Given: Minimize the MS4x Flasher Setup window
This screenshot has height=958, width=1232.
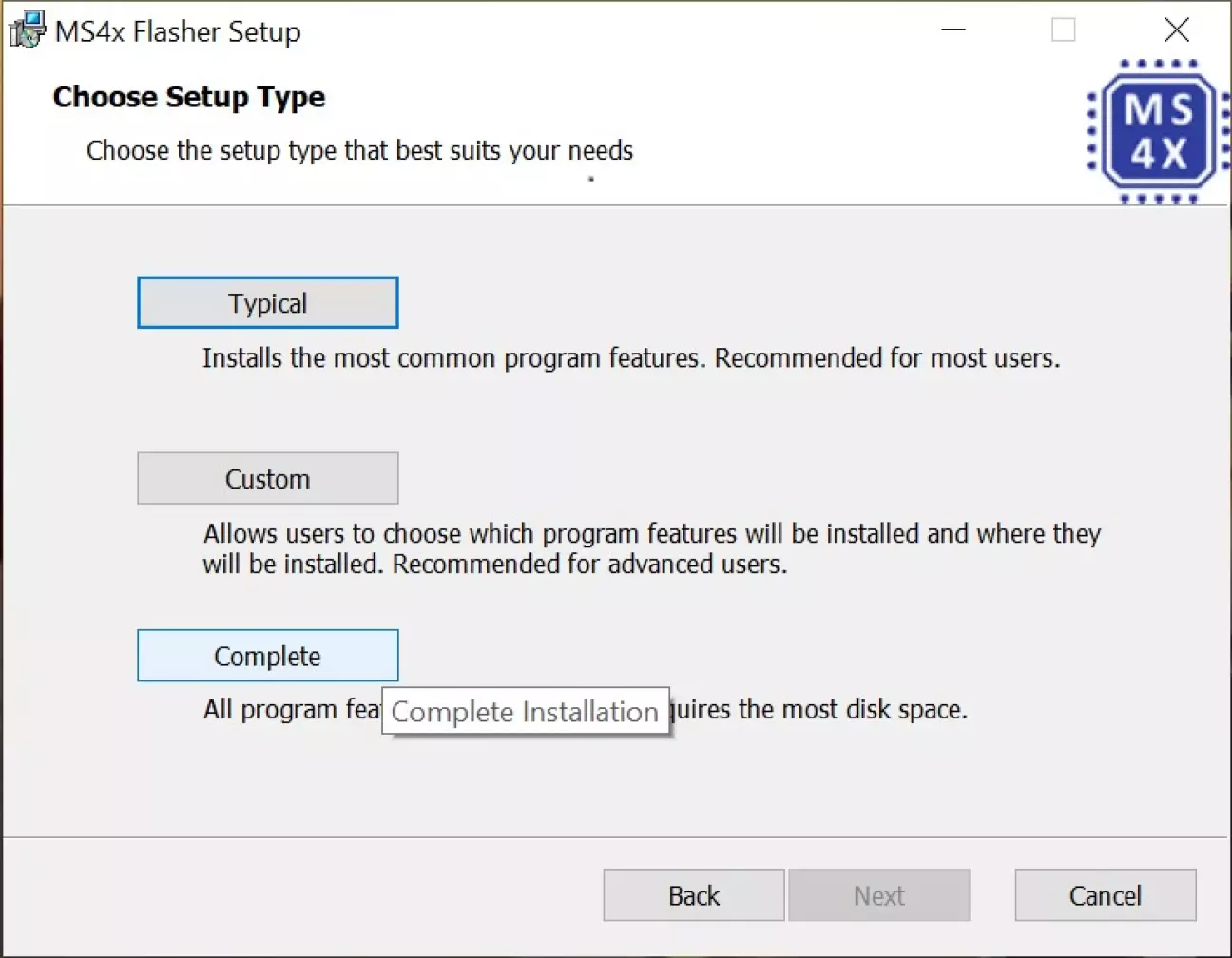Looking at the screenshot, I should coord(953,30).
